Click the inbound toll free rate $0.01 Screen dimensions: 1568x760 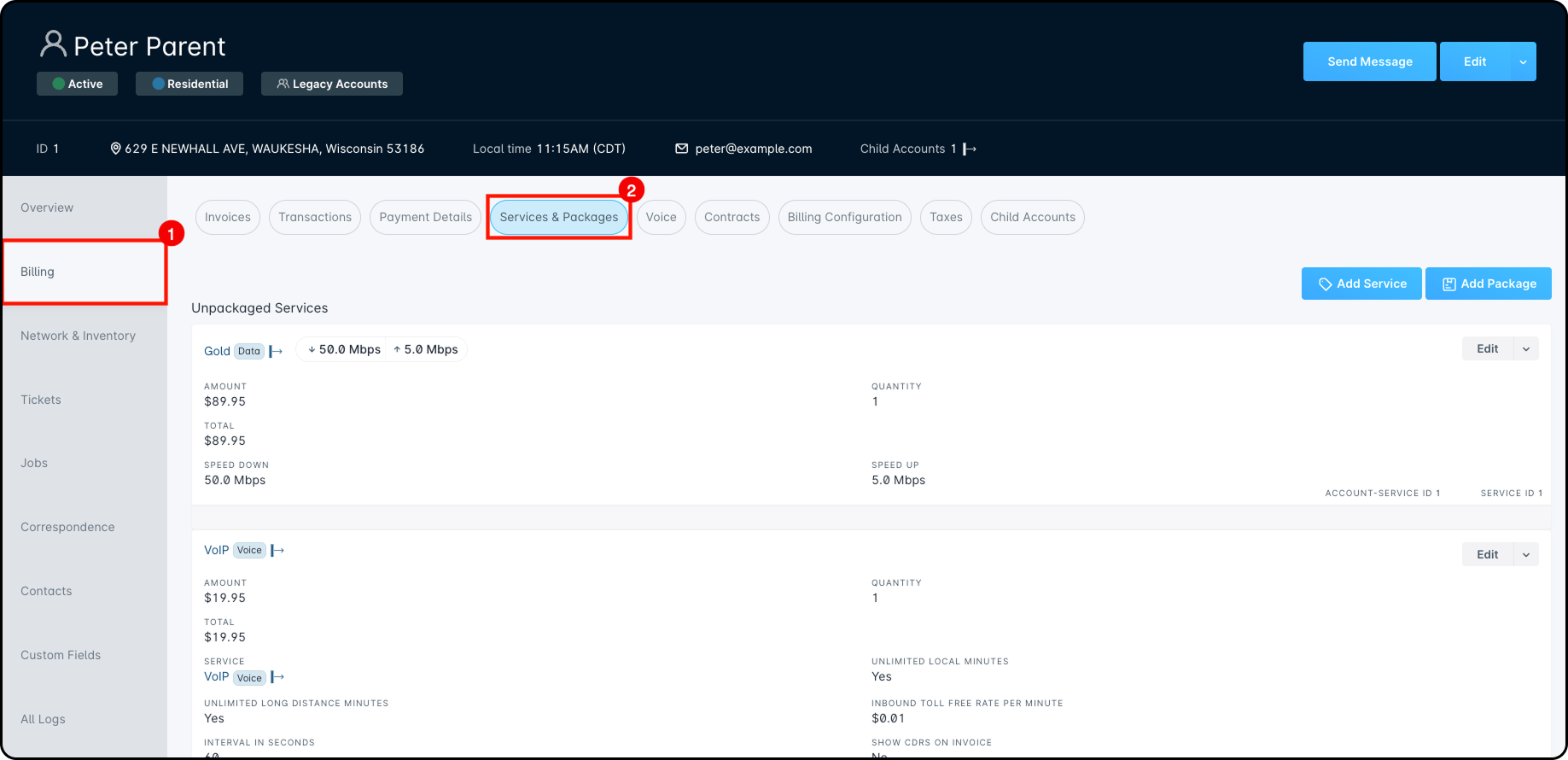888,718
